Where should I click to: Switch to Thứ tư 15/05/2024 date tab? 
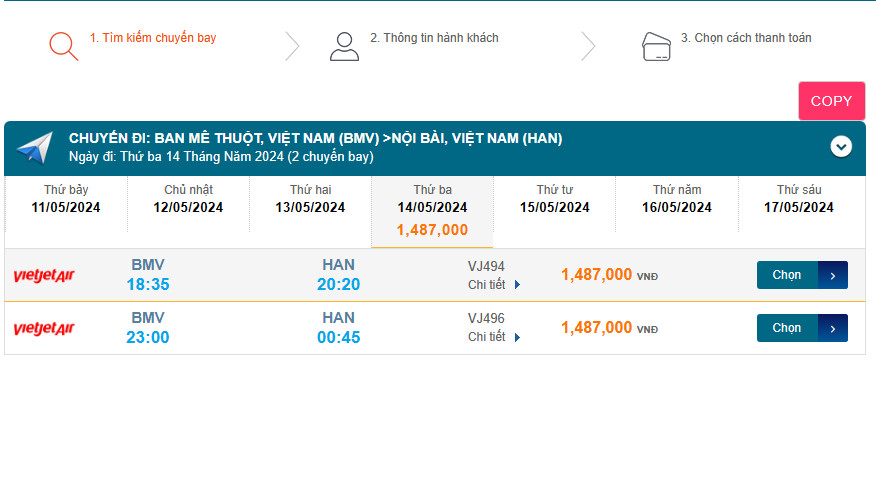(554, 199)
